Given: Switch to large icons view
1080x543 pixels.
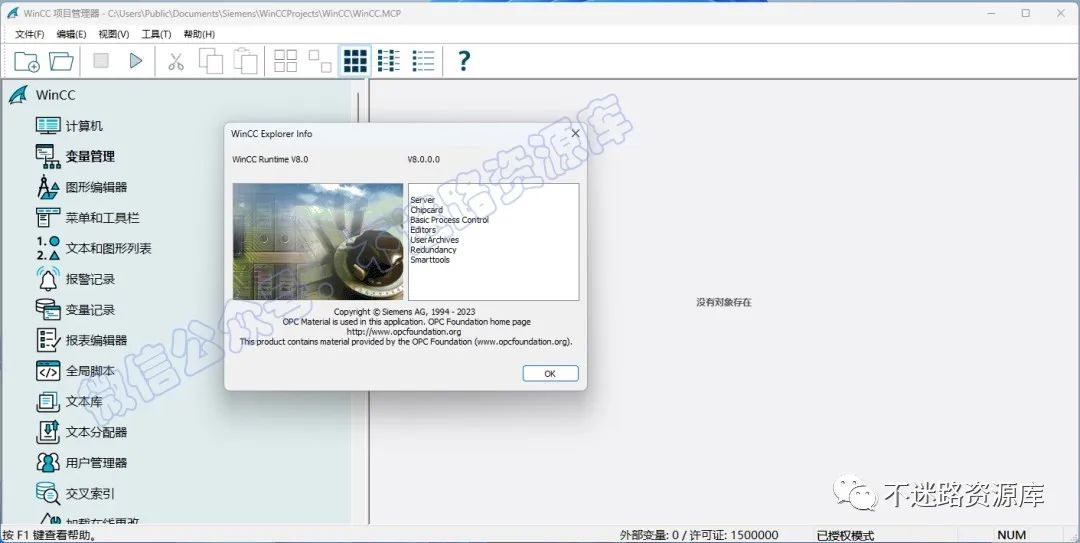Looking at the screenshot, I should 285,61.
